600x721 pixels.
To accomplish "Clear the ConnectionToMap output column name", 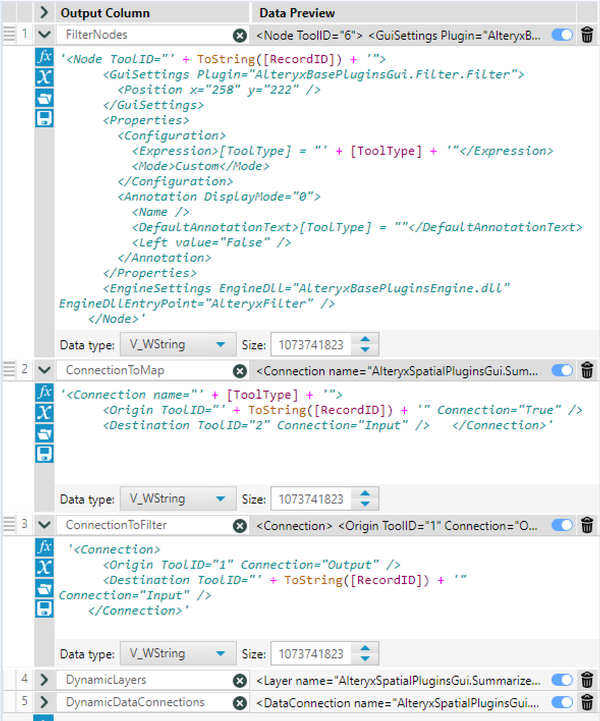I will point(240,371).
